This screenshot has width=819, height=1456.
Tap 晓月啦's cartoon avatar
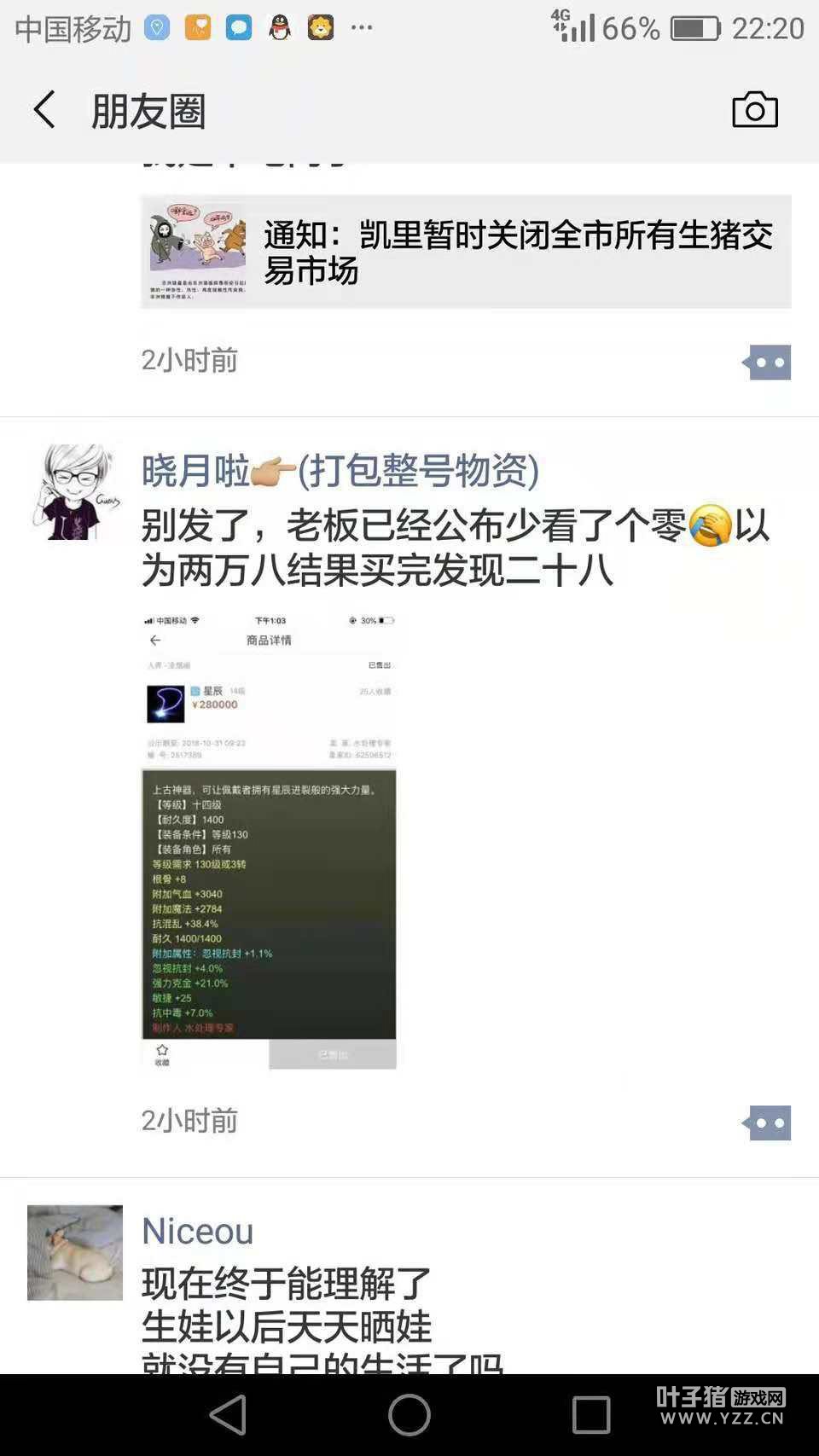coord(75,491)
